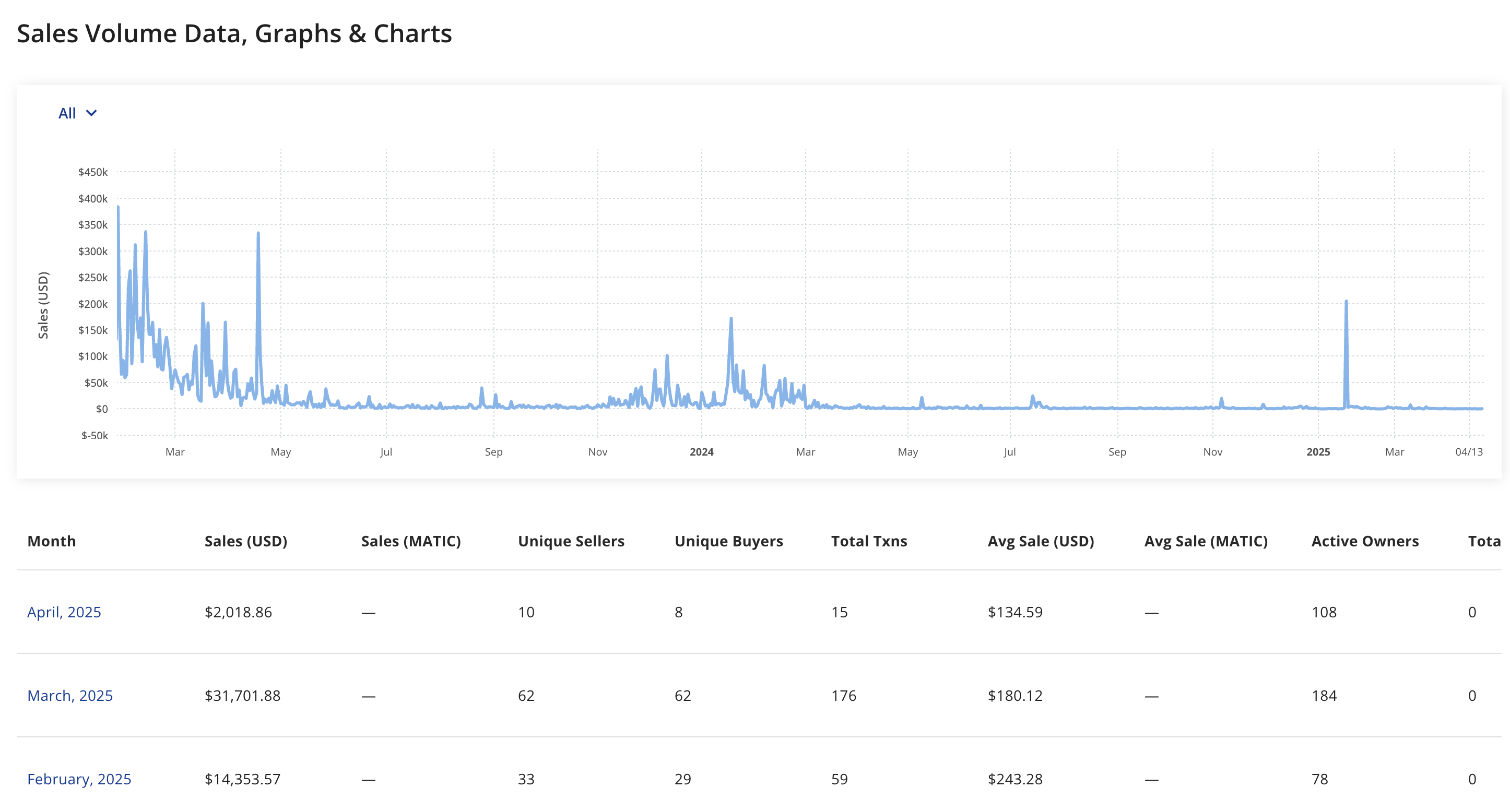Click the Active Owners column header
This screenshot has width=1510, height=812.
(x=1365, y=541)
